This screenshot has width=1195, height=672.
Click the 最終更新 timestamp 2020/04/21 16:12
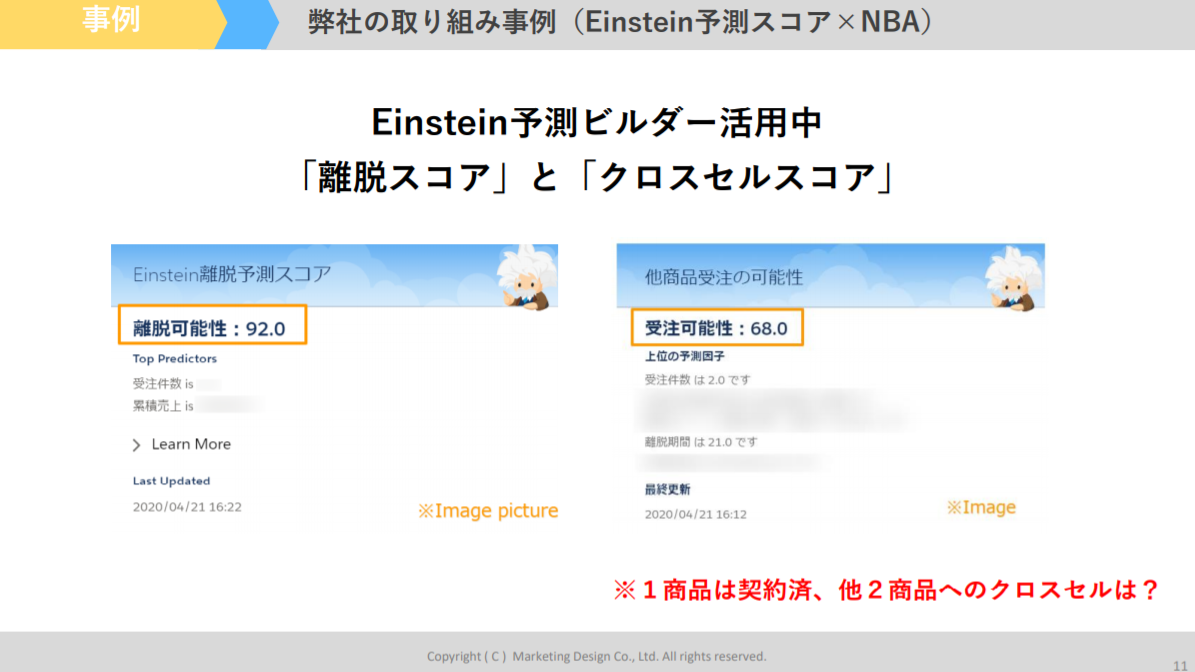point(695,514)
